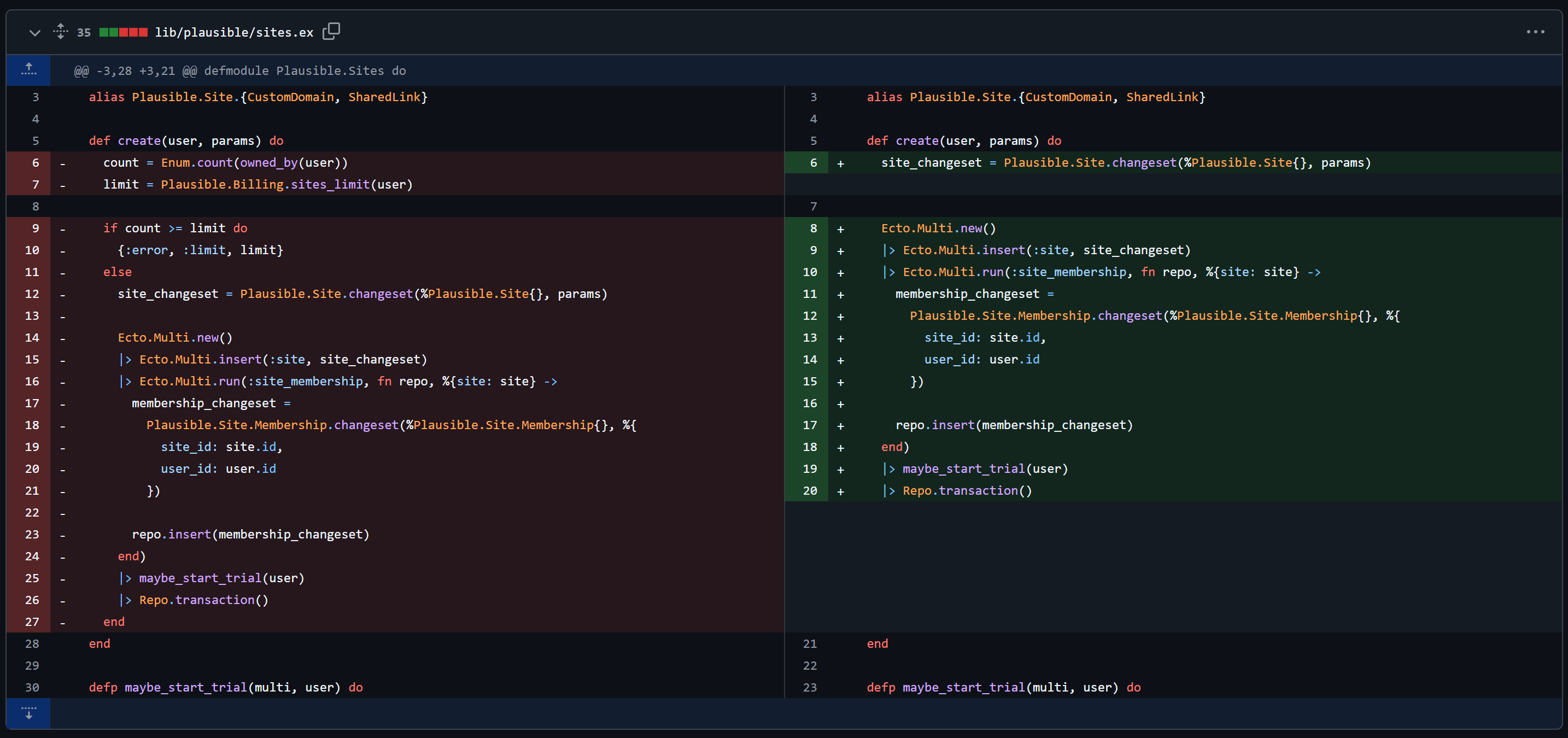Image resolution: width=1568 pixels, height=738 pixels.
Task: Click added line 11 'membership_changeset ='
Action: coord(974,294)
